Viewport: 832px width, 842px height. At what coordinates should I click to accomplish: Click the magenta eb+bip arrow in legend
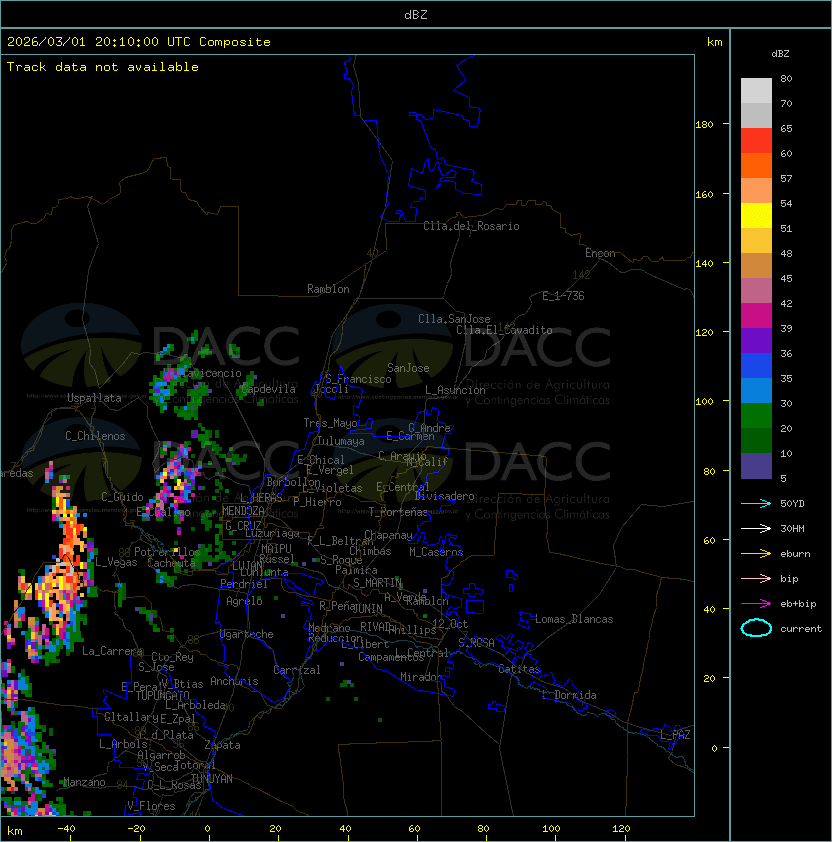[x=756, y=604]
